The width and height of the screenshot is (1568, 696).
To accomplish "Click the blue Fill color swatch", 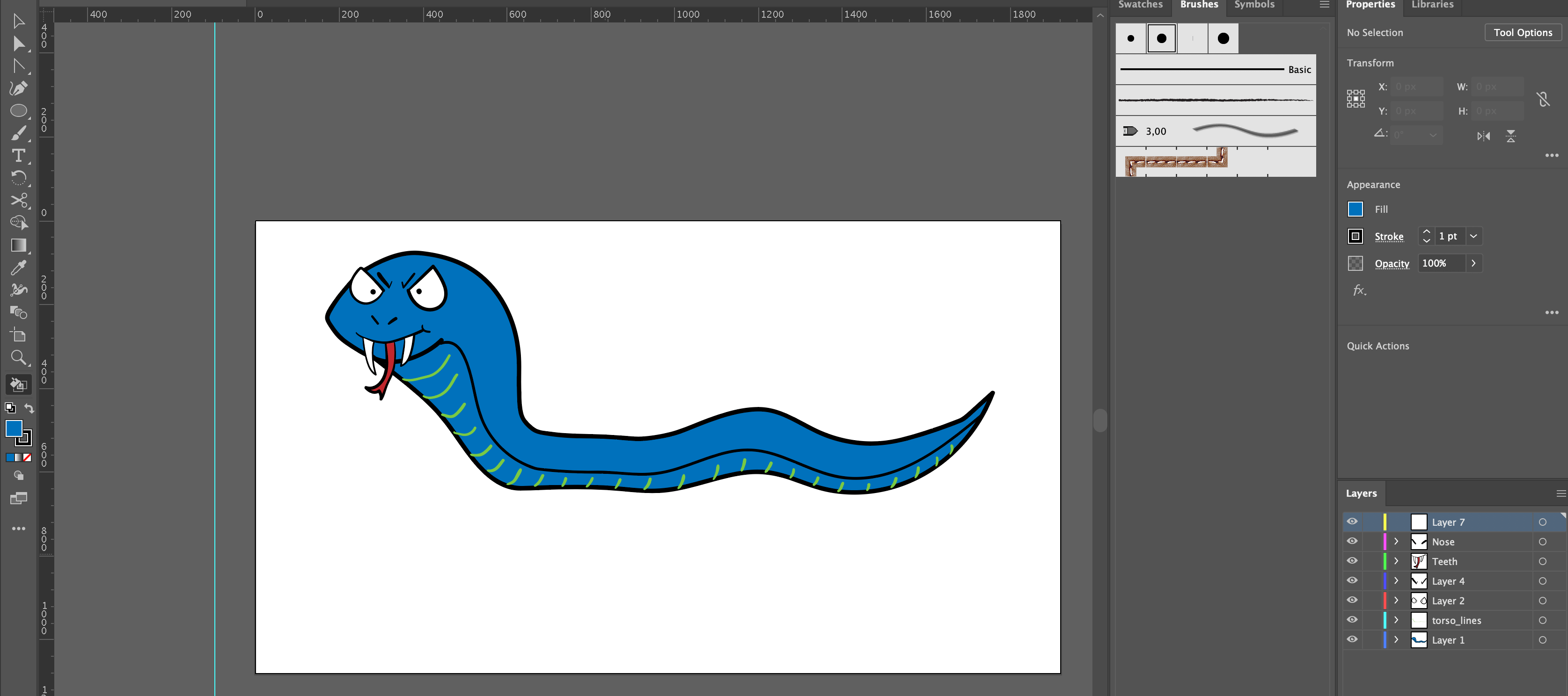I will (x=1355, y=209).
